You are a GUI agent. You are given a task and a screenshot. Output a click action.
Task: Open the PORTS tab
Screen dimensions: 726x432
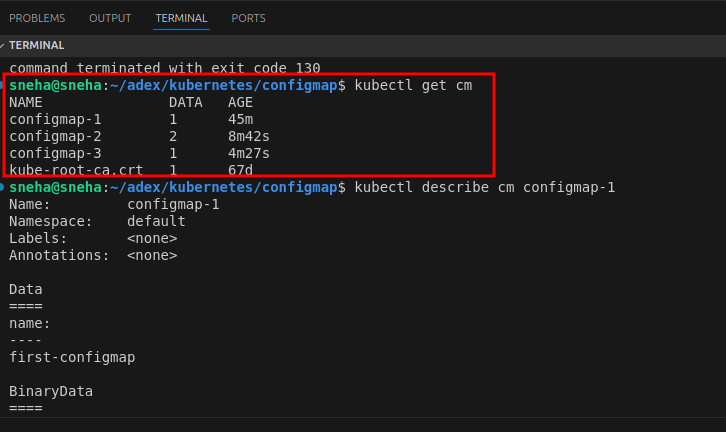[x=248, y=18]
